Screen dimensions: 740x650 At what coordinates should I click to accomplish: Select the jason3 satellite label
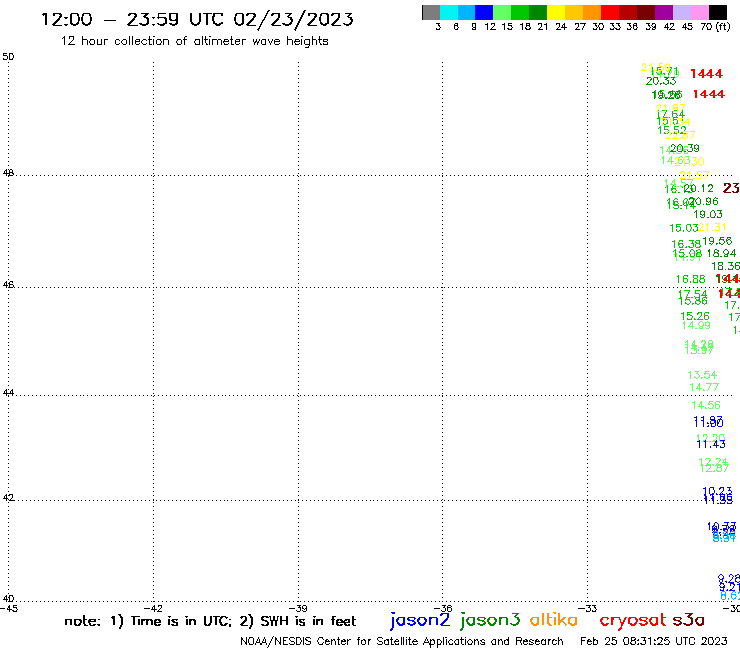pos(490,620)
